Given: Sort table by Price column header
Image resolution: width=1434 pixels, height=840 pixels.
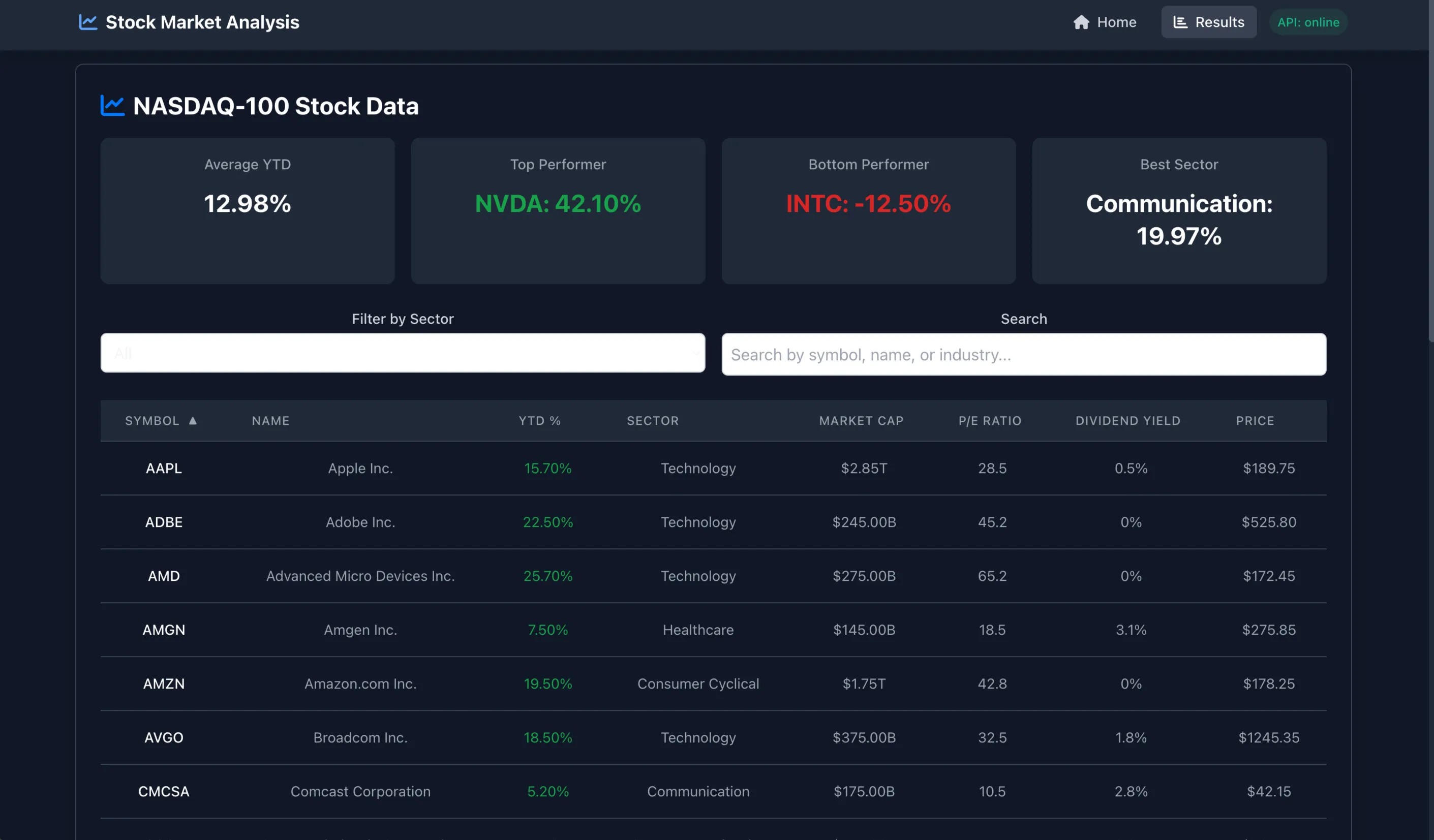Looking at the screenshot, I should click(1255, 421).
